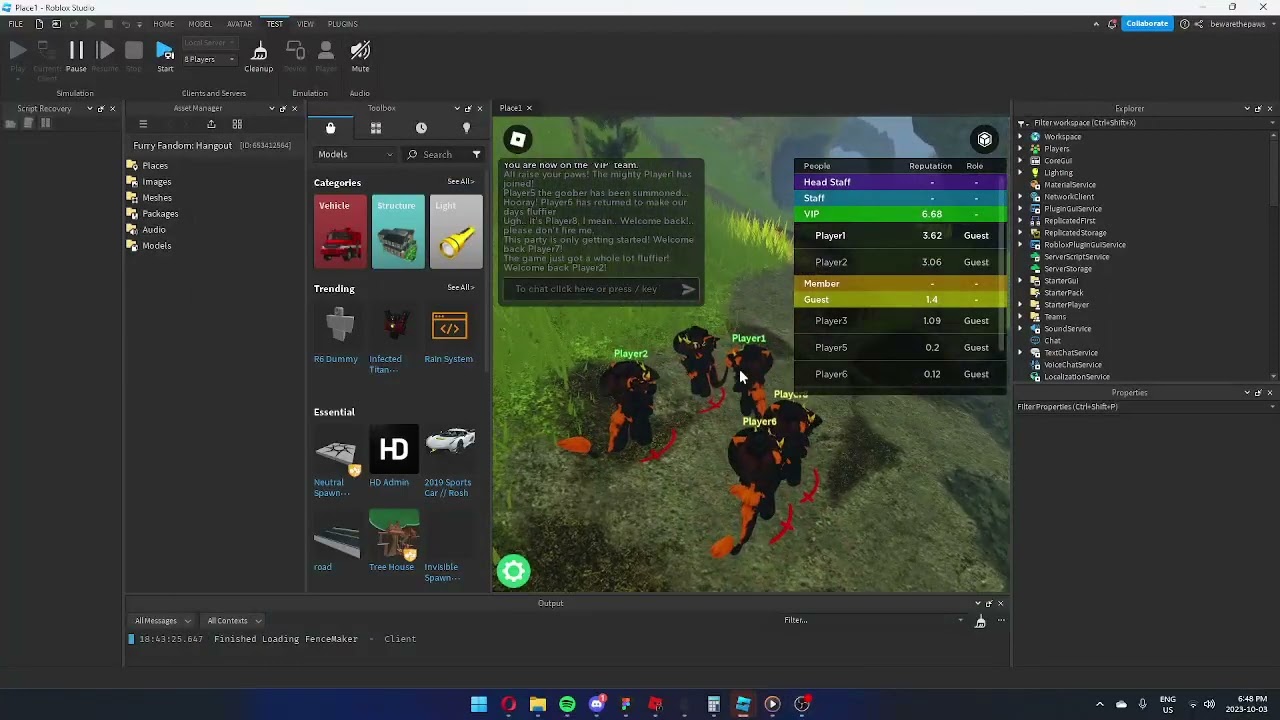Image resolution: width=1280 pixels, height=720 pixels.
Task: Expand the Lighting node in Explorer
Action: [x=1021, y=173]
